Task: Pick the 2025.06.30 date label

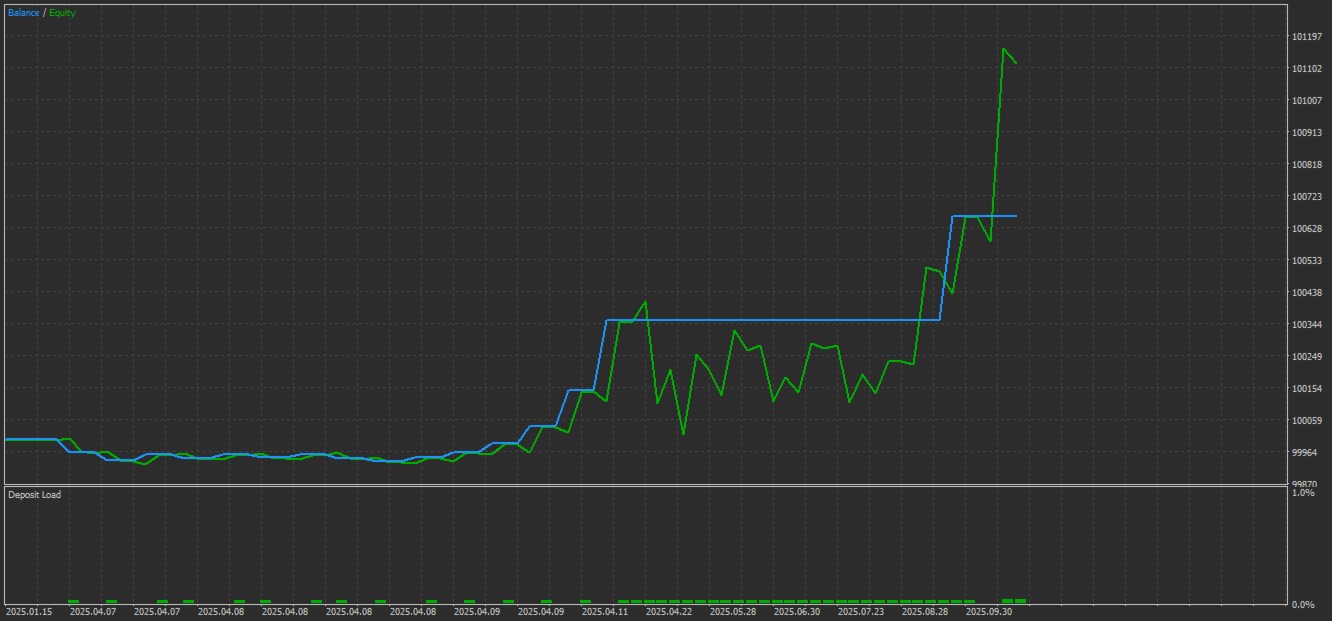Action: [x=797, y=611]
